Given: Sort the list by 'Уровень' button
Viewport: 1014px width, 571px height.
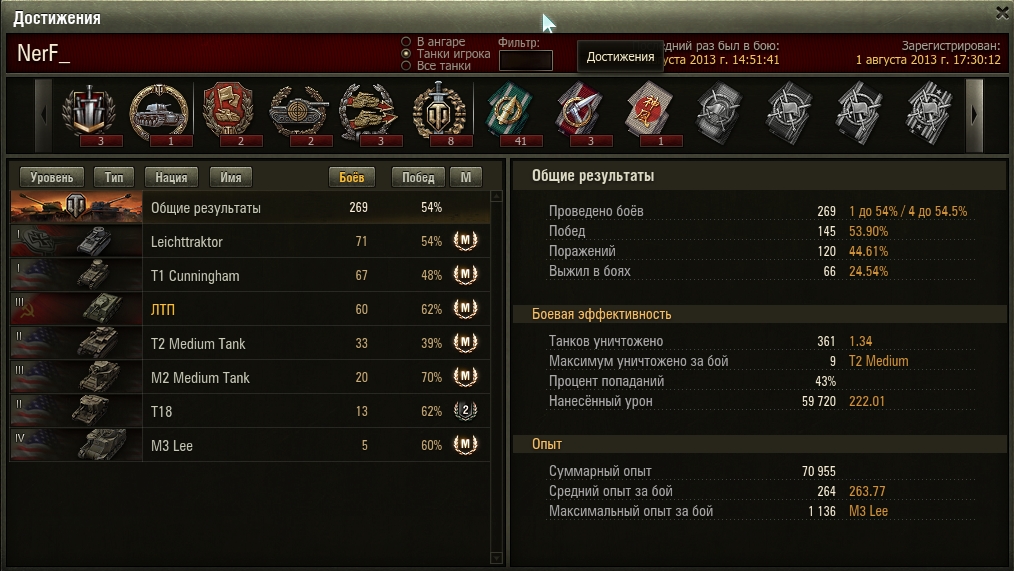Looking at the screenshot, I should [x=52, y=177].
